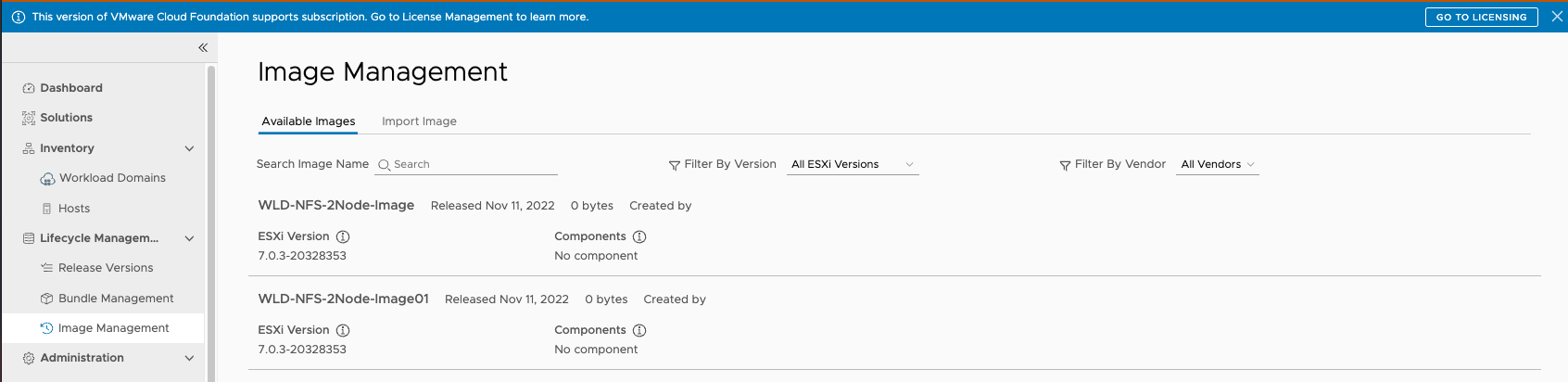
Task: Switch to the Available Images tab
Action: click(x=309, y=121)
